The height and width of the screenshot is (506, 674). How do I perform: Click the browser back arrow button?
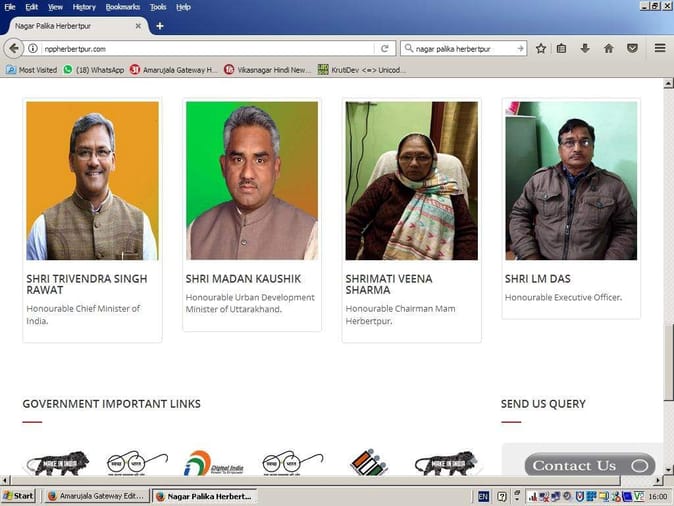tap(13, 48)
